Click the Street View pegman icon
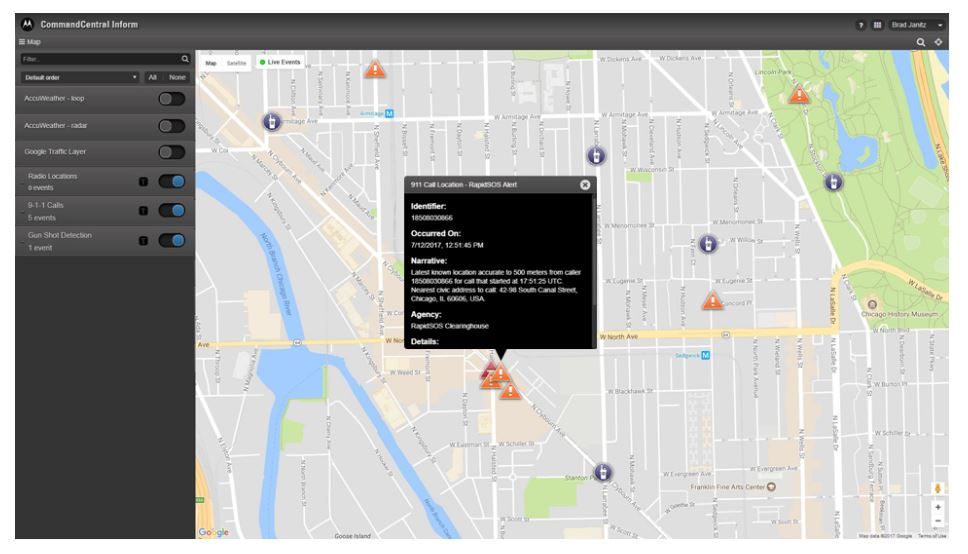This screenshot has width=968, height=554. coord(937,488)
